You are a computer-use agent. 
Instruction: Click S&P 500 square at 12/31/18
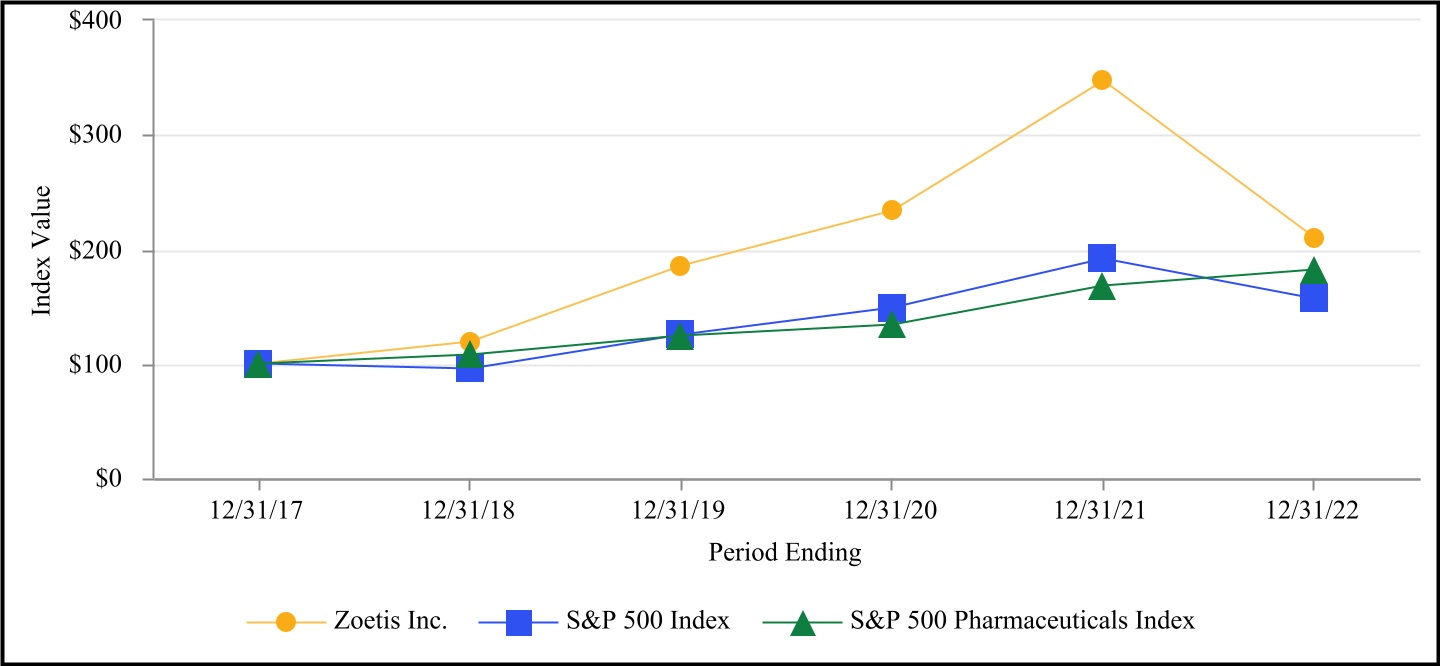point(470,369)
